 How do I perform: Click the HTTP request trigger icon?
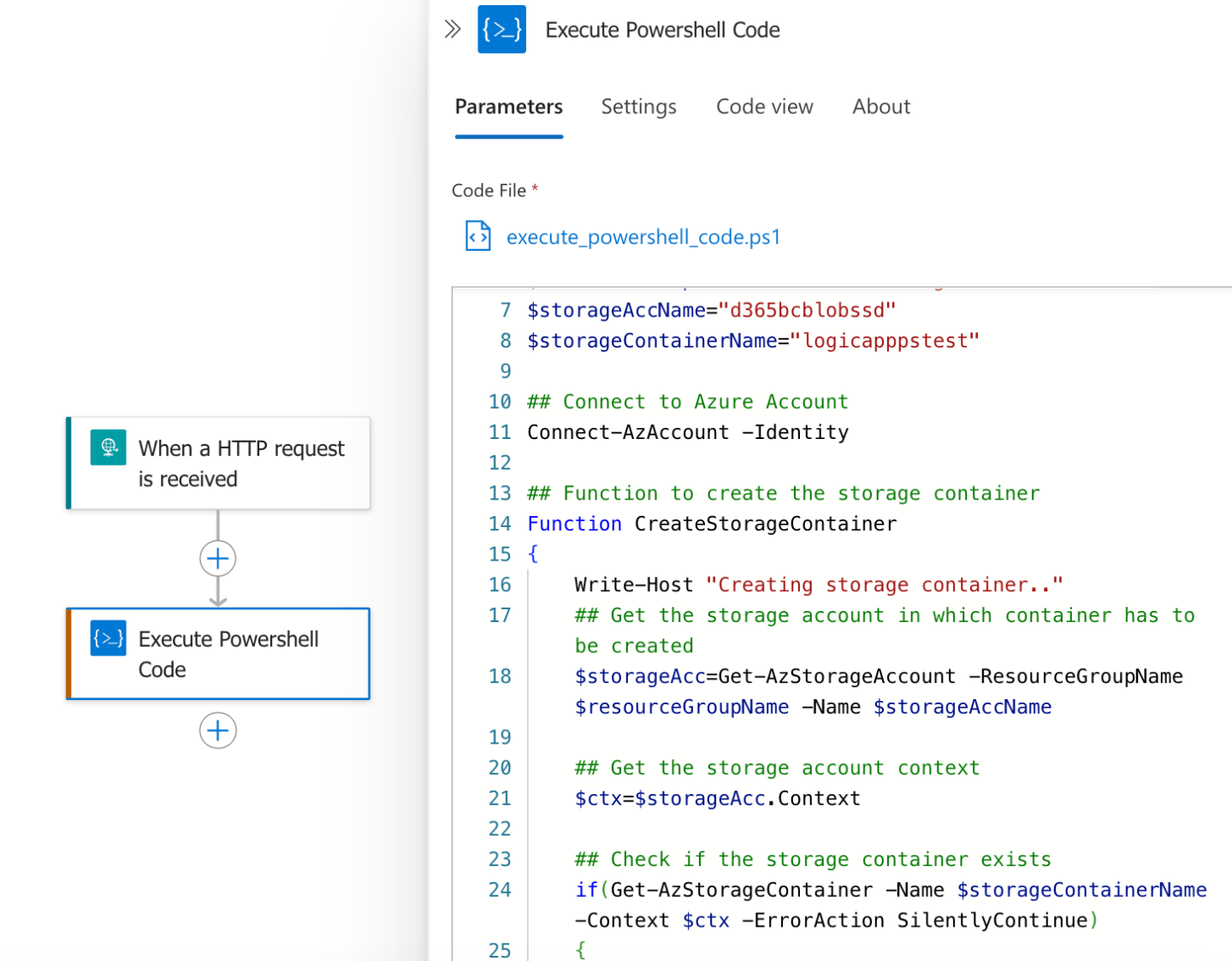pos(109,447)
